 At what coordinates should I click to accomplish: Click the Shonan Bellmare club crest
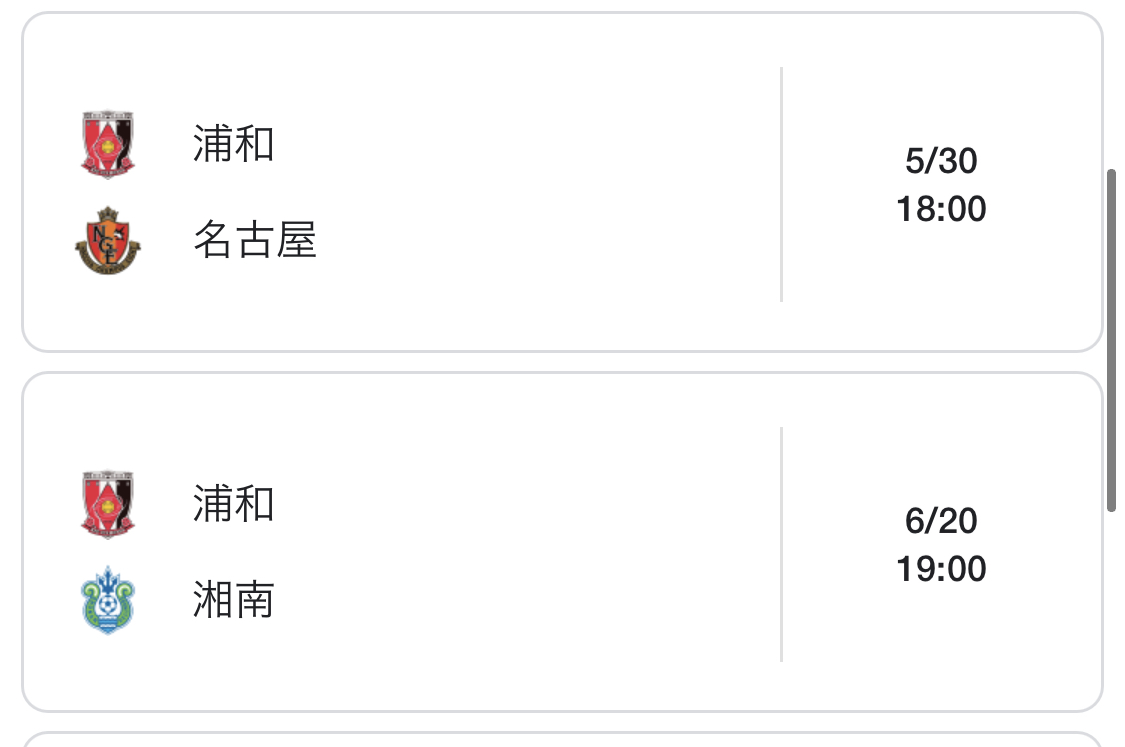point(108,601)
